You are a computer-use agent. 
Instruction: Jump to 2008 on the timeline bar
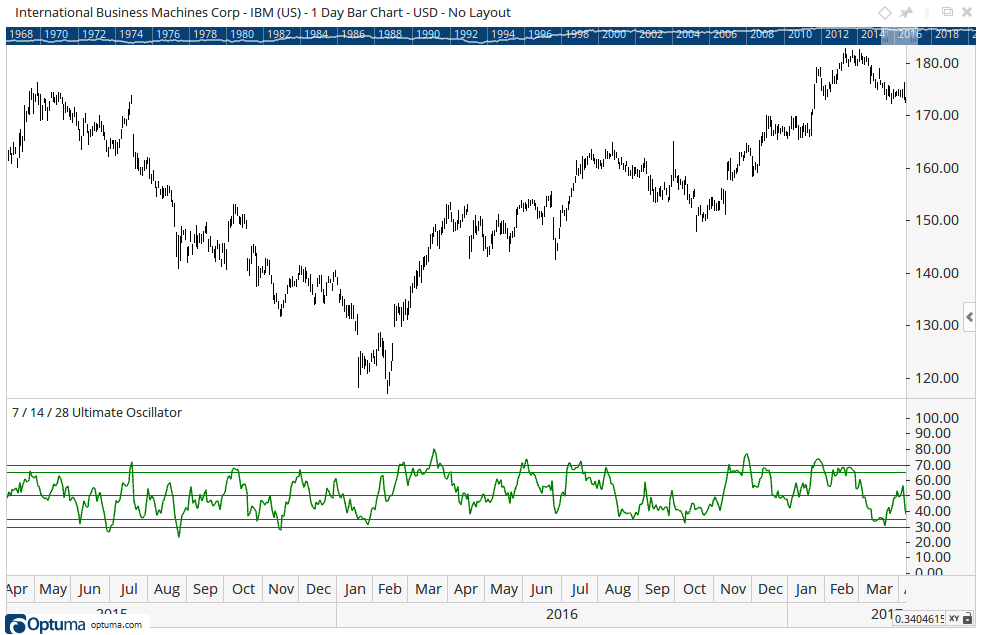[762, 34]
